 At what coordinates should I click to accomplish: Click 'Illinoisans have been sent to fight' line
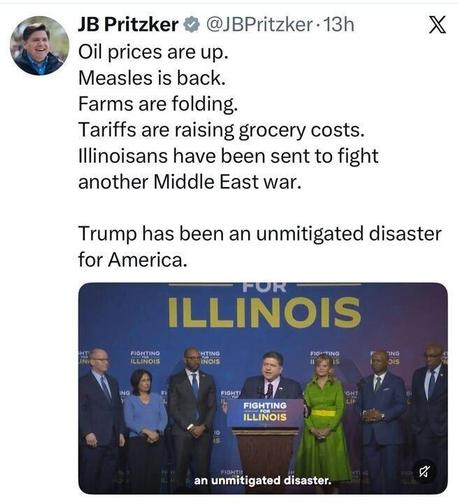click(x=228, y=156)
